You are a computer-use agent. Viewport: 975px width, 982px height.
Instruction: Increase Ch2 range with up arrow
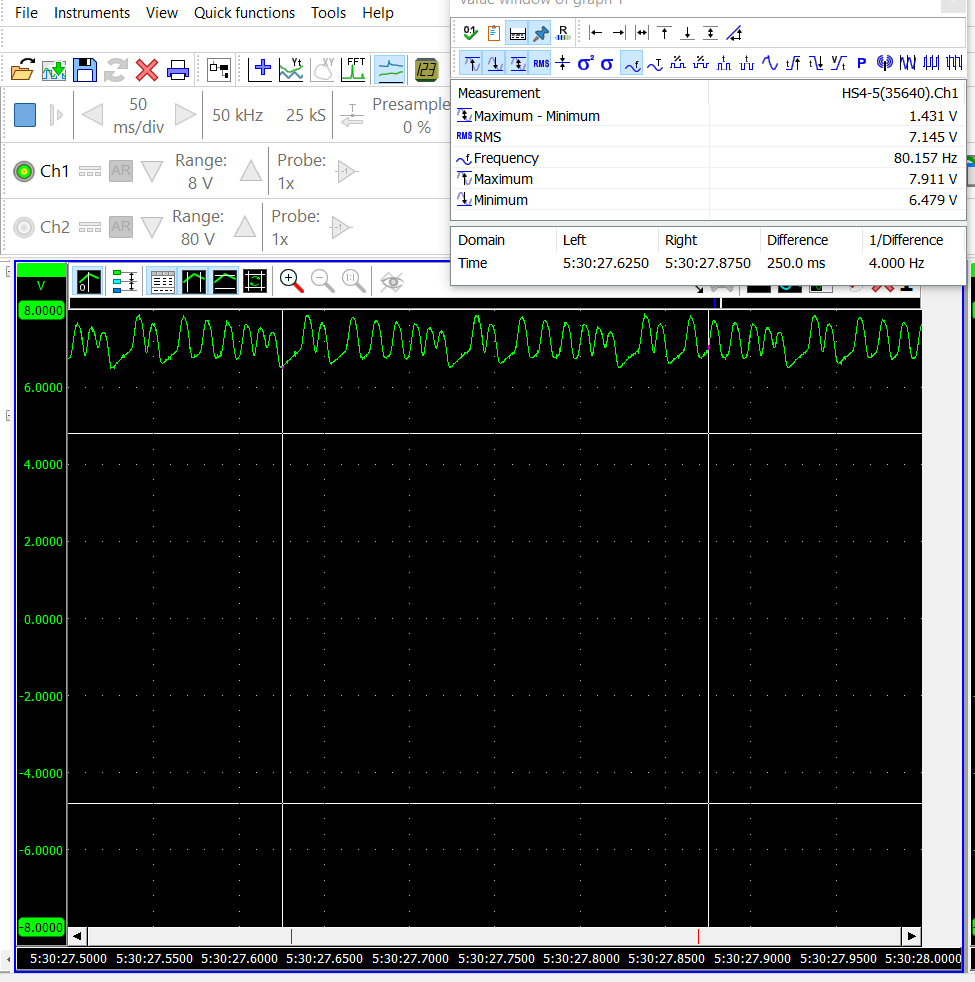click(x=245, y=227)
